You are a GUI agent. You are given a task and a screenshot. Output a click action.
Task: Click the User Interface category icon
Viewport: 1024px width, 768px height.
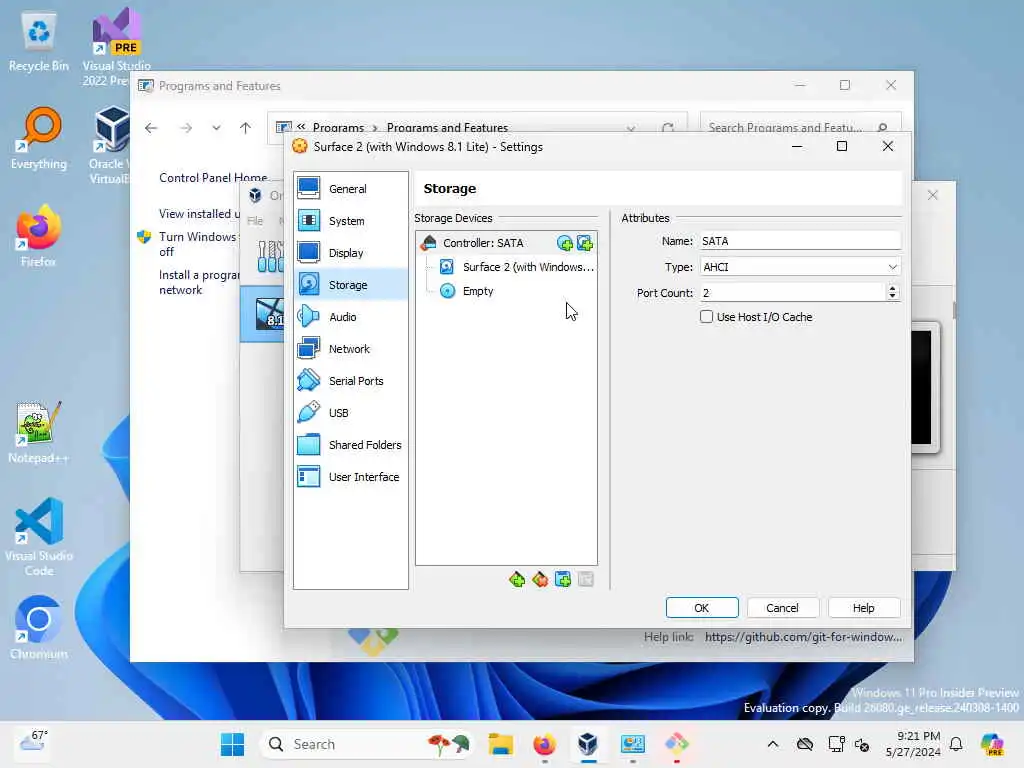308,477
